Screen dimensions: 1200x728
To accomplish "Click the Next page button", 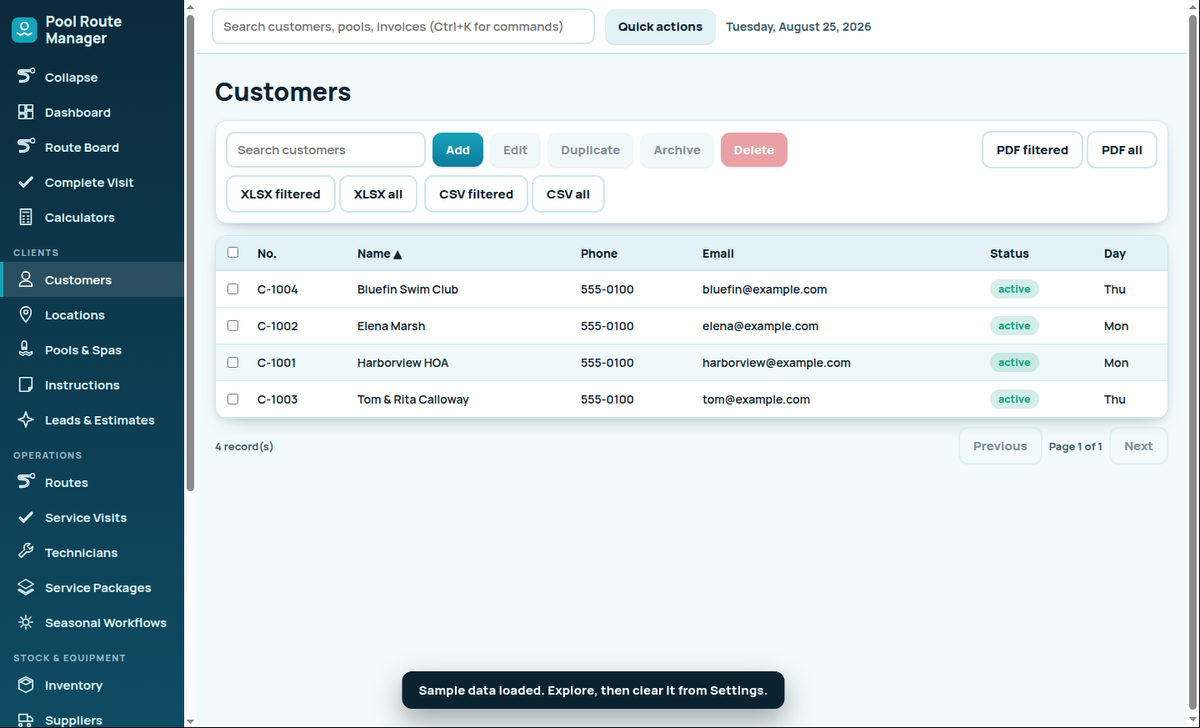I will click(x=1138, y=446).
